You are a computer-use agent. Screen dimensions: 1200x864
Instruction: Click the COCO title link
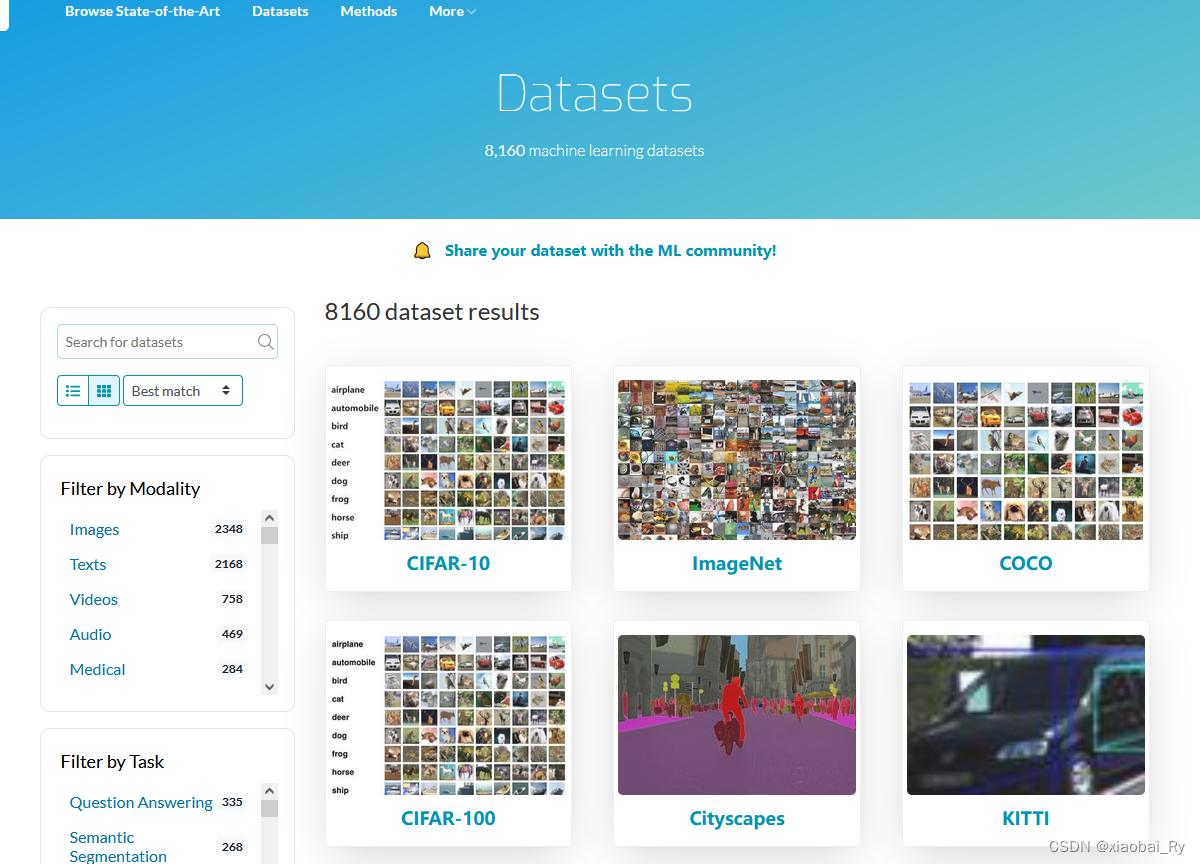tap(1026, 563)
